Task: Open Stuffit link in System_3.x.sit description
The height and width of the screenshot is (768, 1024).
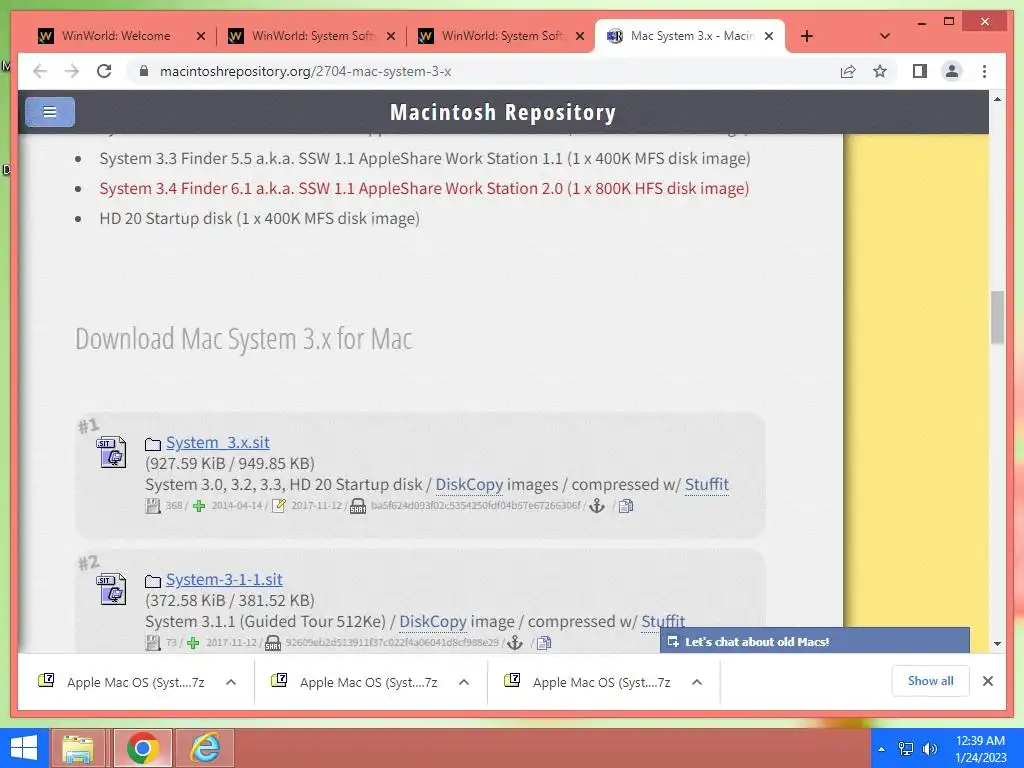Action: click(707, 485)
